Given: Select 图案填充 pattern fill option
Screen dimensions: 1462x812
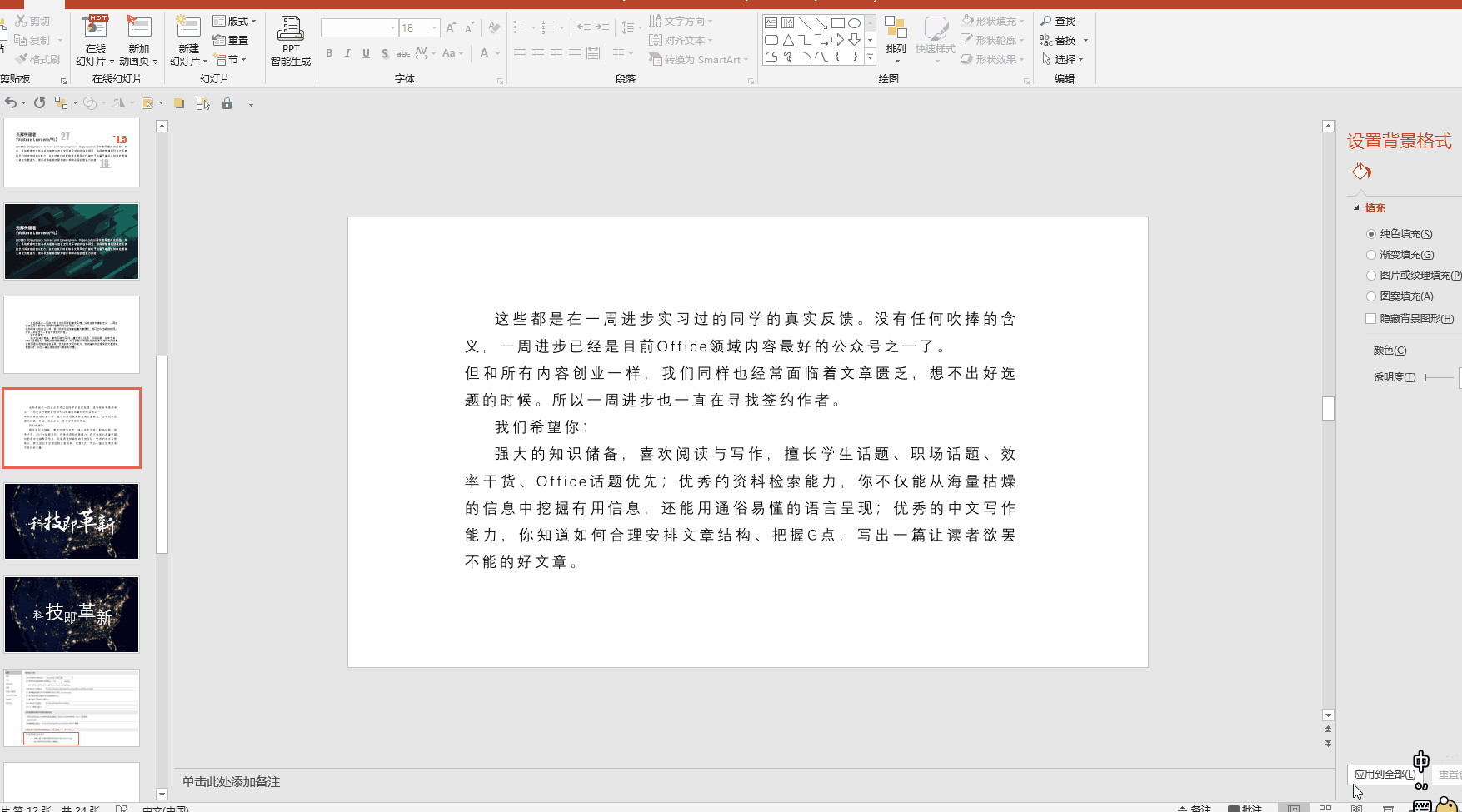Looking at the screenshot, I should (1400, 296).
